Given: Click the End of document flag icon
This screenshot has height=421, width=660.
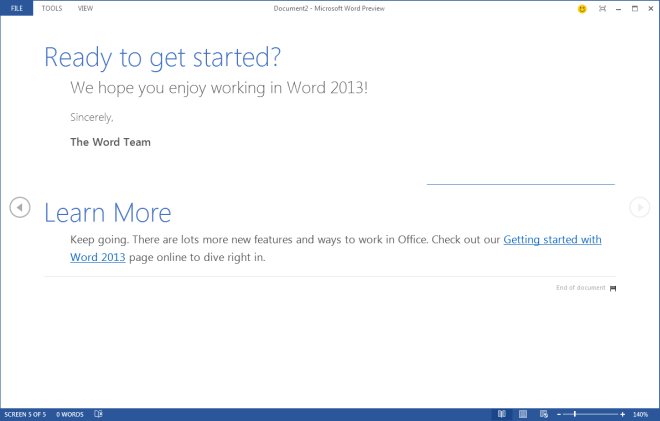Looking at the screenshot, I should pos(613,288).
